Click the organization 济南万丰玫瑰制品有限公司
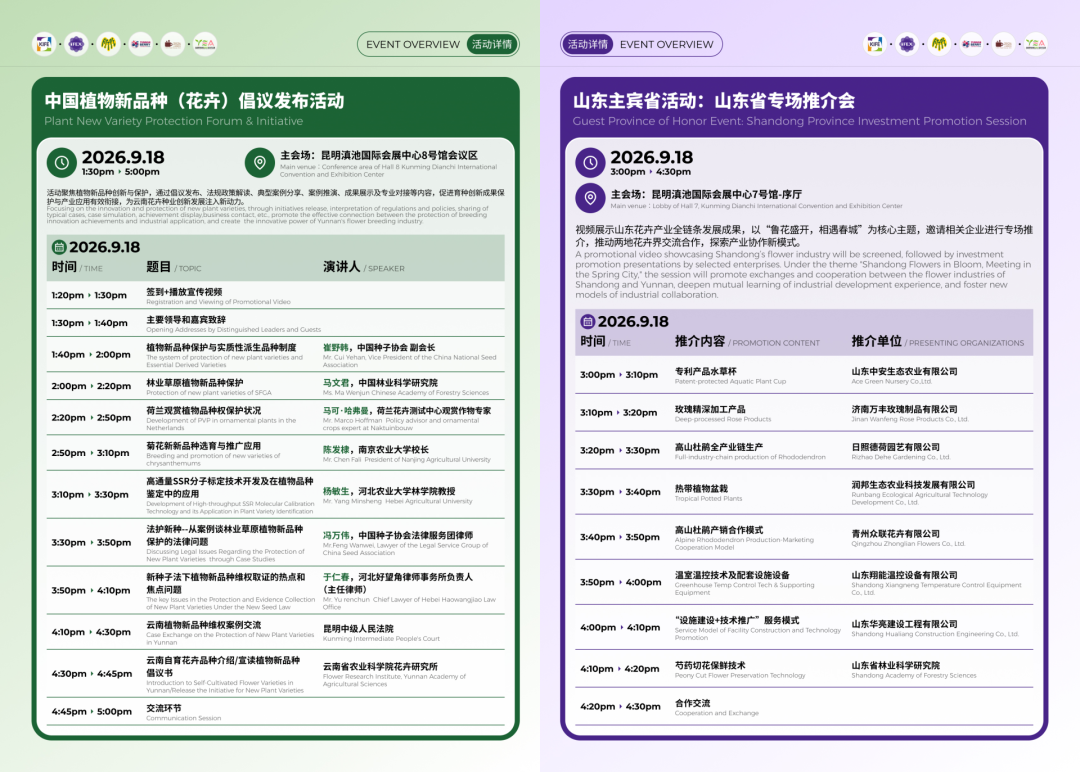 point(904,409)
